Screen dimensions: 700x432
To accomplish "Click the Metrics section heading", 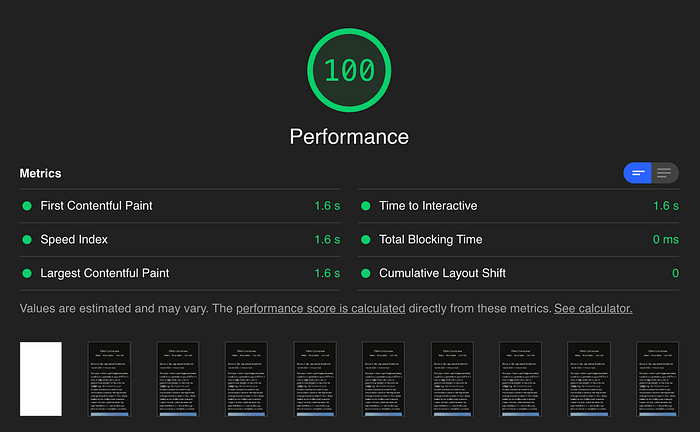I will pos(40,173).
